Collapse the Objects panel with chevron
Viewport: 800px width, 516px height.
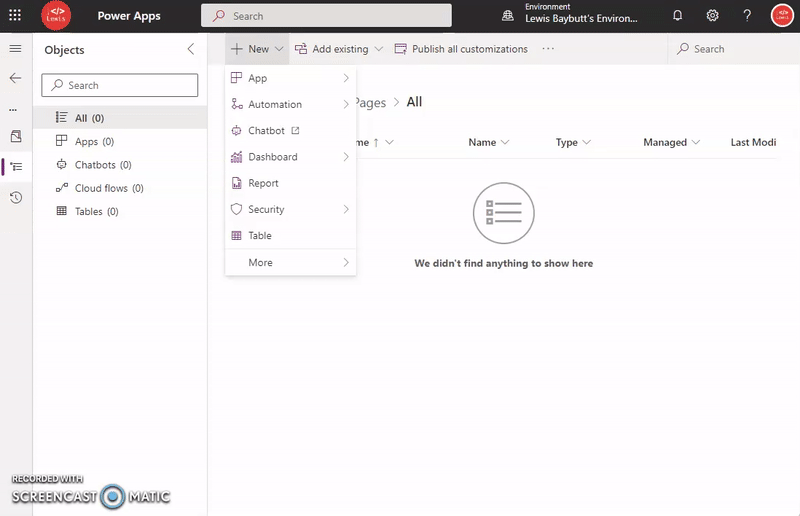click(191, 50)
